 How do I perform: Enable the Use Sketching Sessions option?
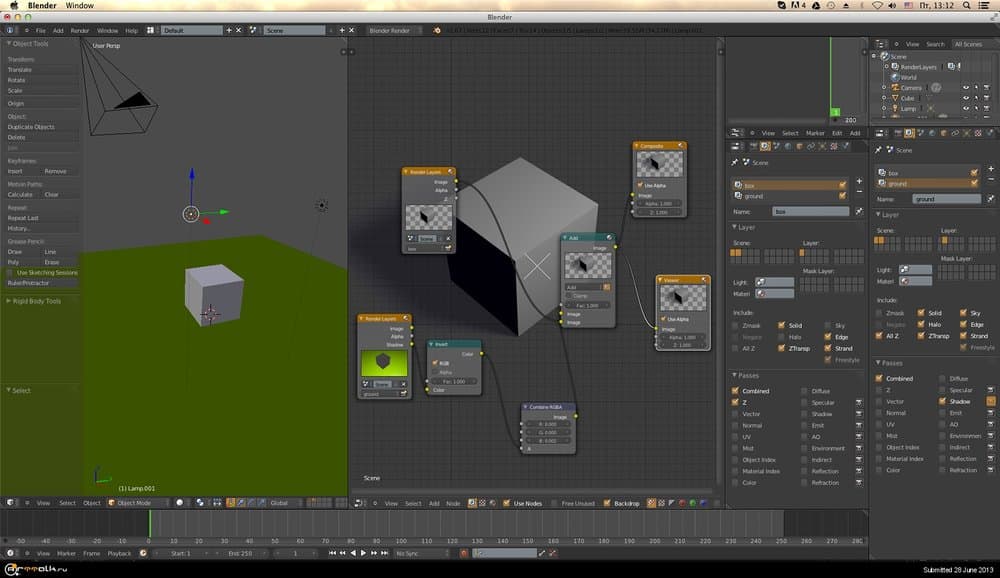pos(11,272)
